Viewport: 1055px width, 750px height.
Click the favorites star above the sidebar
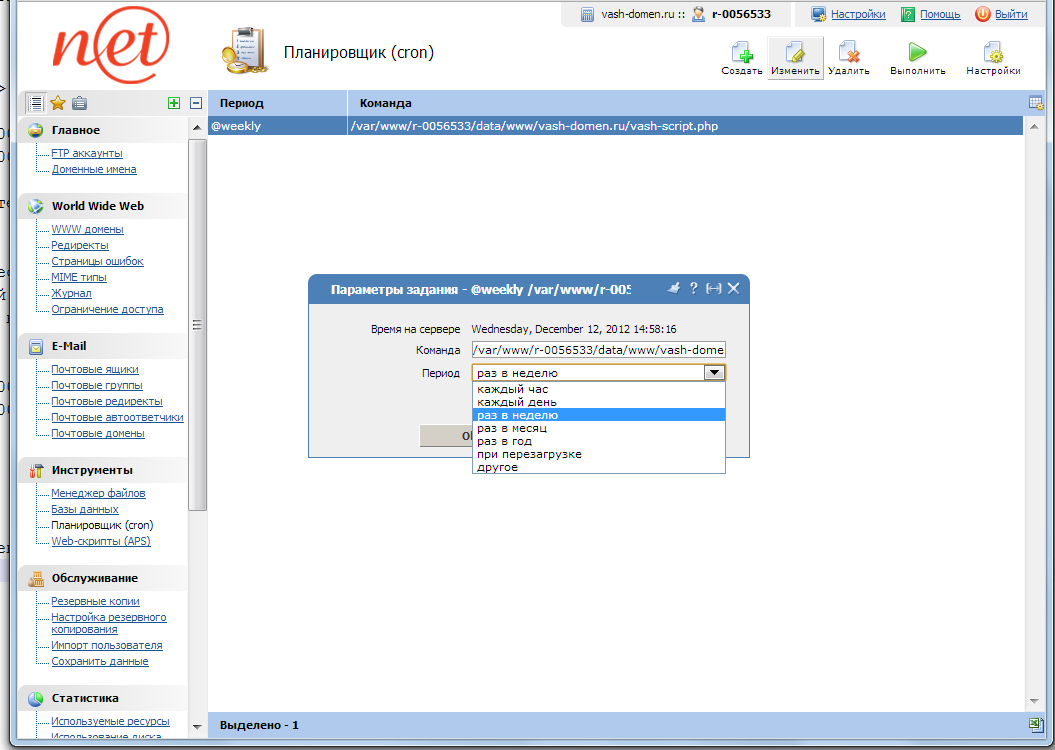57,102
